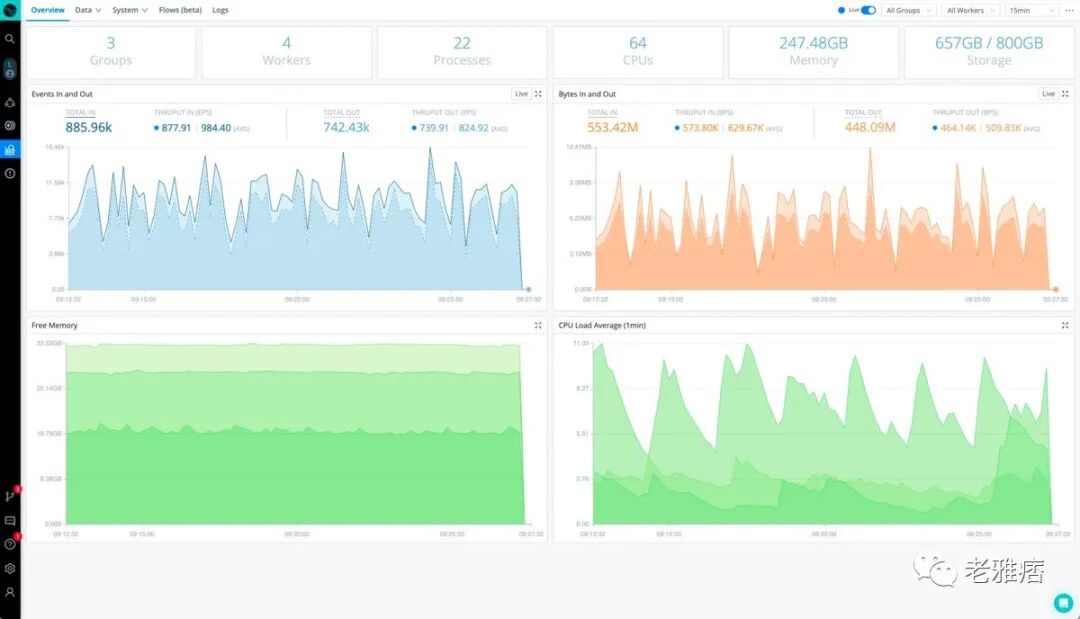Maximize the CPU Load Average panel
Image resolution: width=1080 pixels, height=619 pixels.
[1065, 325]
